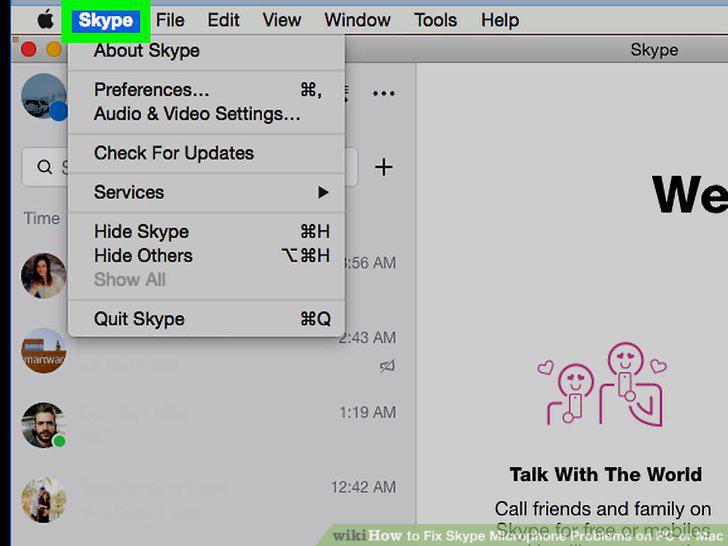Select About Skype
The height and width of the screenshot is (546, 728).
click(206, 51)
